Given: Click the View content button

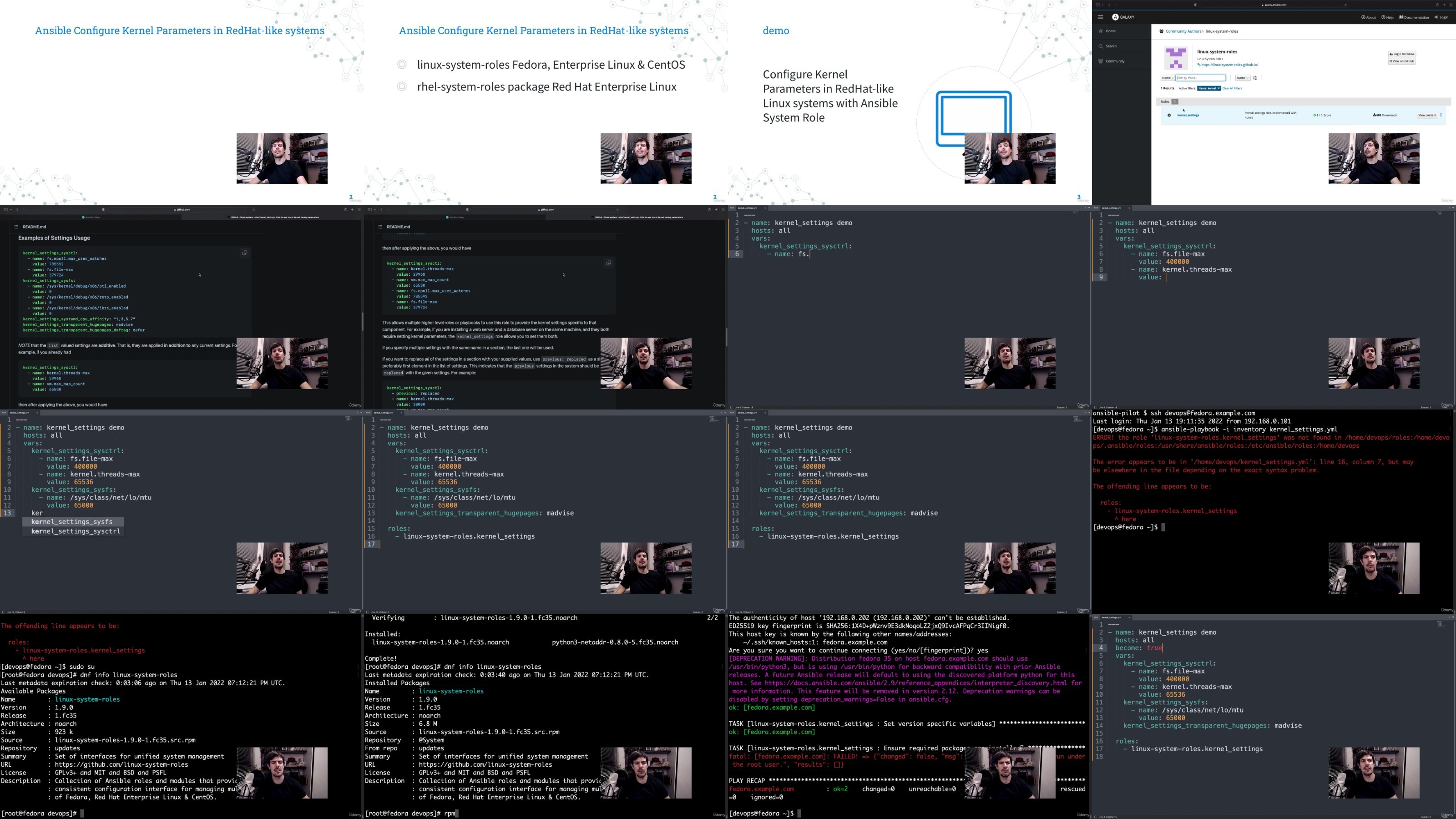Looking at the screenshot, I should click(x=1427, y=115).
